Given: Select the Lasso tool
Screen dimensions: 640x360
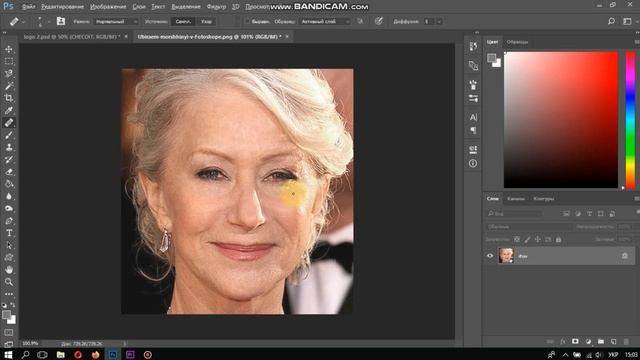Looking at the screenshot, I should point(9,74).
